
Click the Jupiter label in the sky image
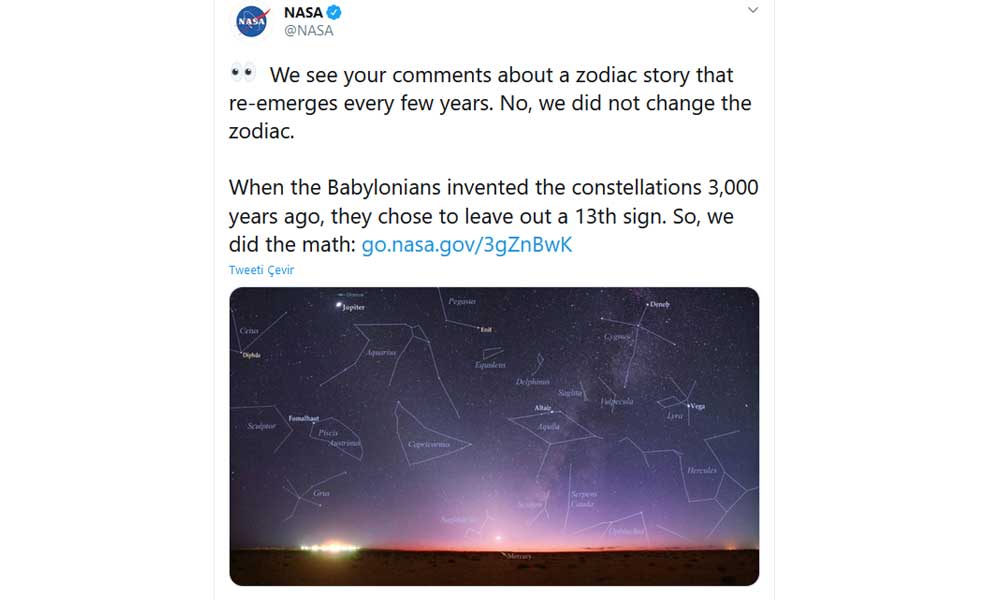tap(353, 307)
